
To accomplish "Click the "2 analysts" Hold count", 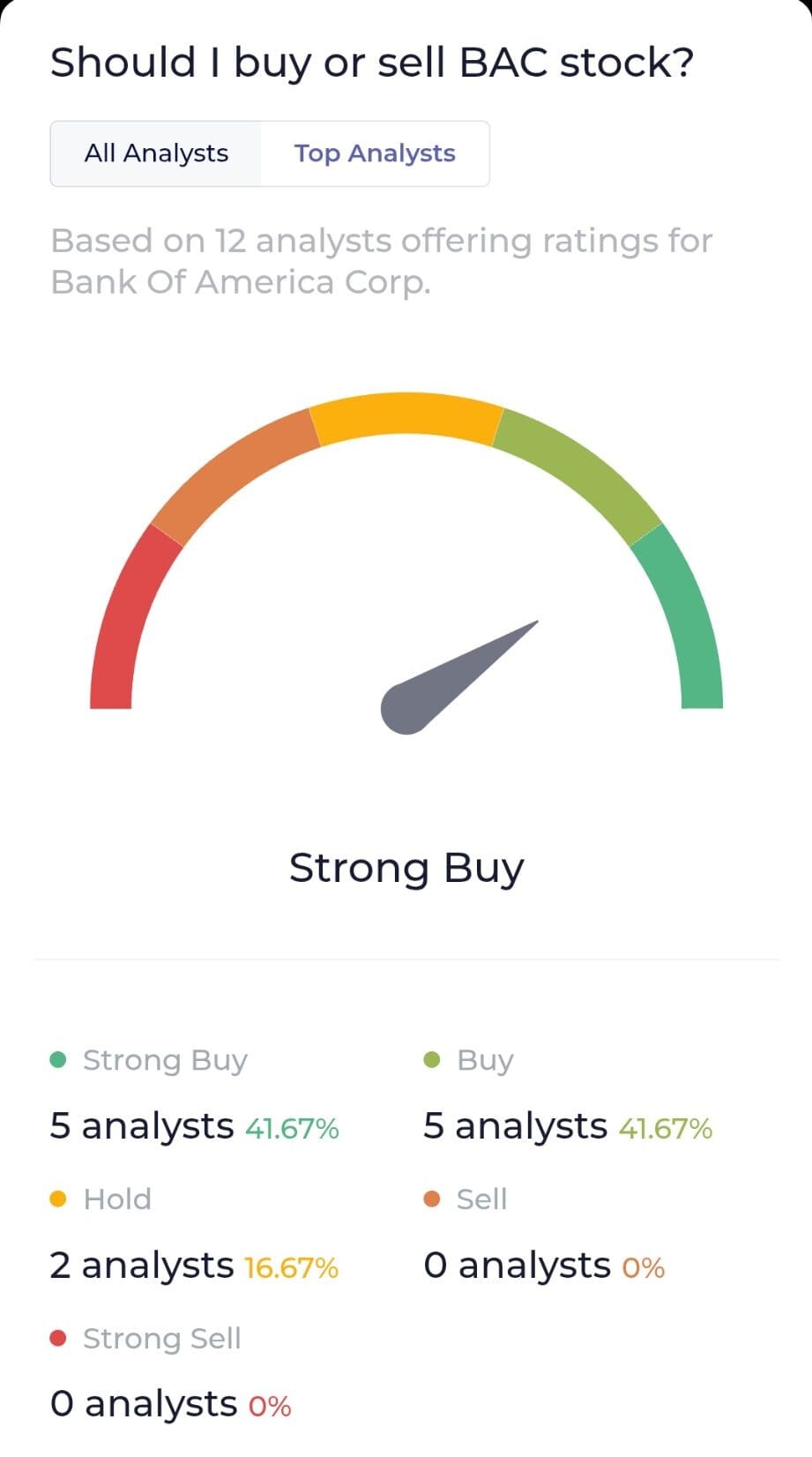I will click(x=141, y=1266).
